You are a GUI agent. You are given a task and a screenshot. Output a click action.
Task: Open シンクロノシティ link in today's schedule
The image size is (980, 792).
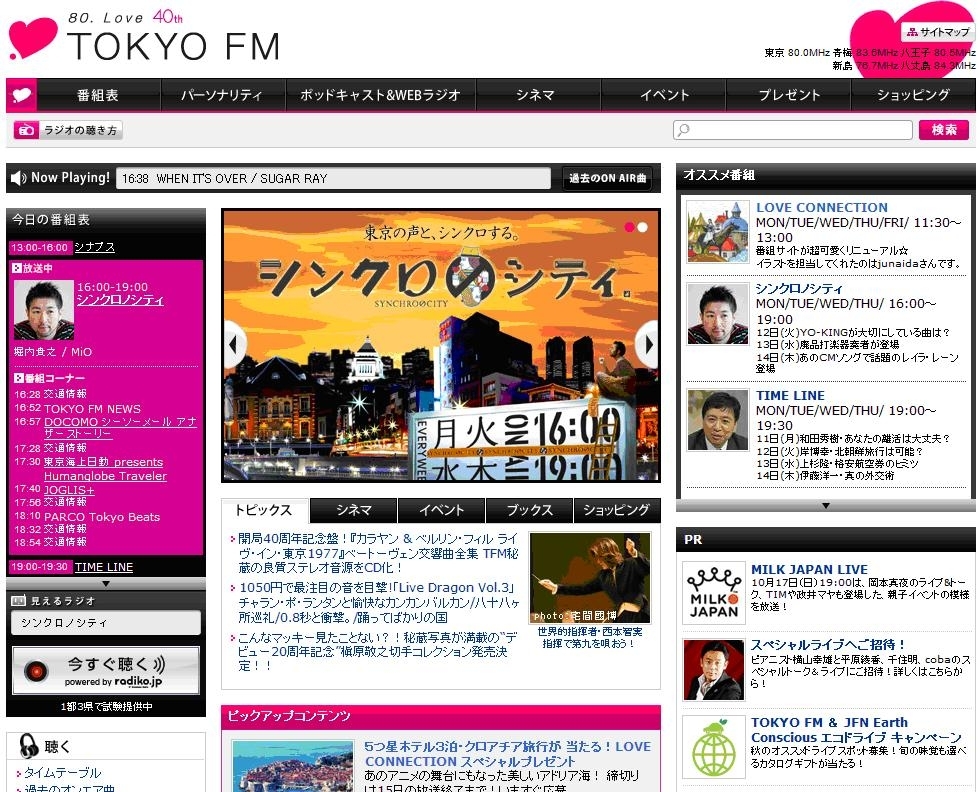(120, 300)
